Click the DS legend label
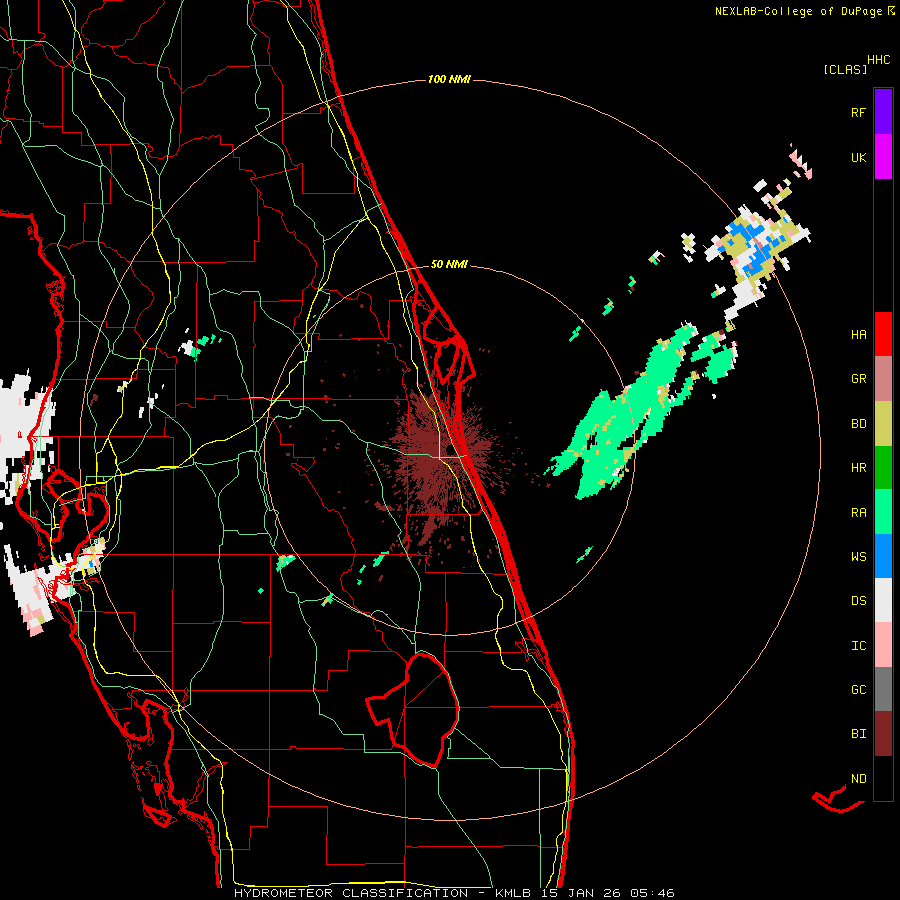 coord(858,601)
